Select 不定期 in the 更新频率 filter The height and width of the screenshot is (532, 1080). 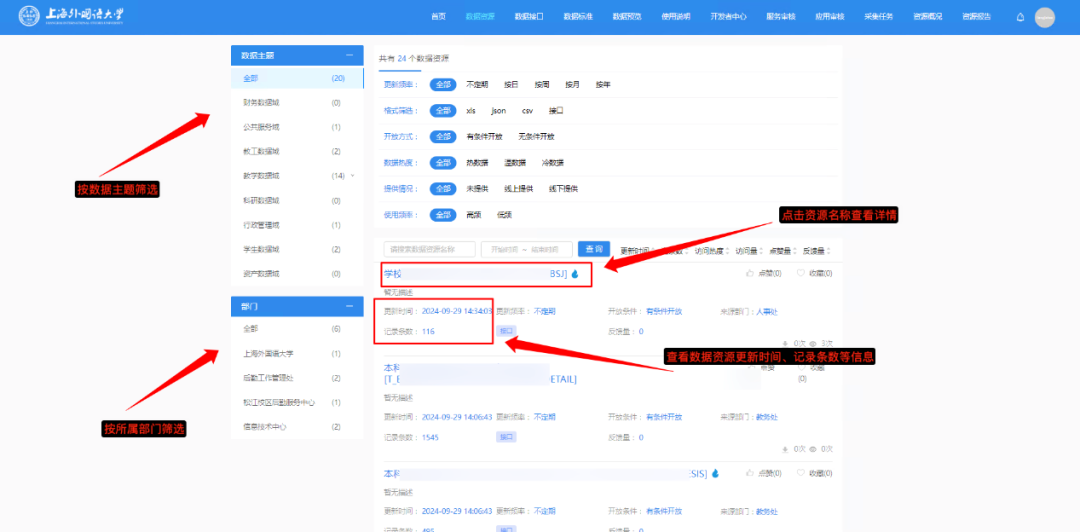477,84
